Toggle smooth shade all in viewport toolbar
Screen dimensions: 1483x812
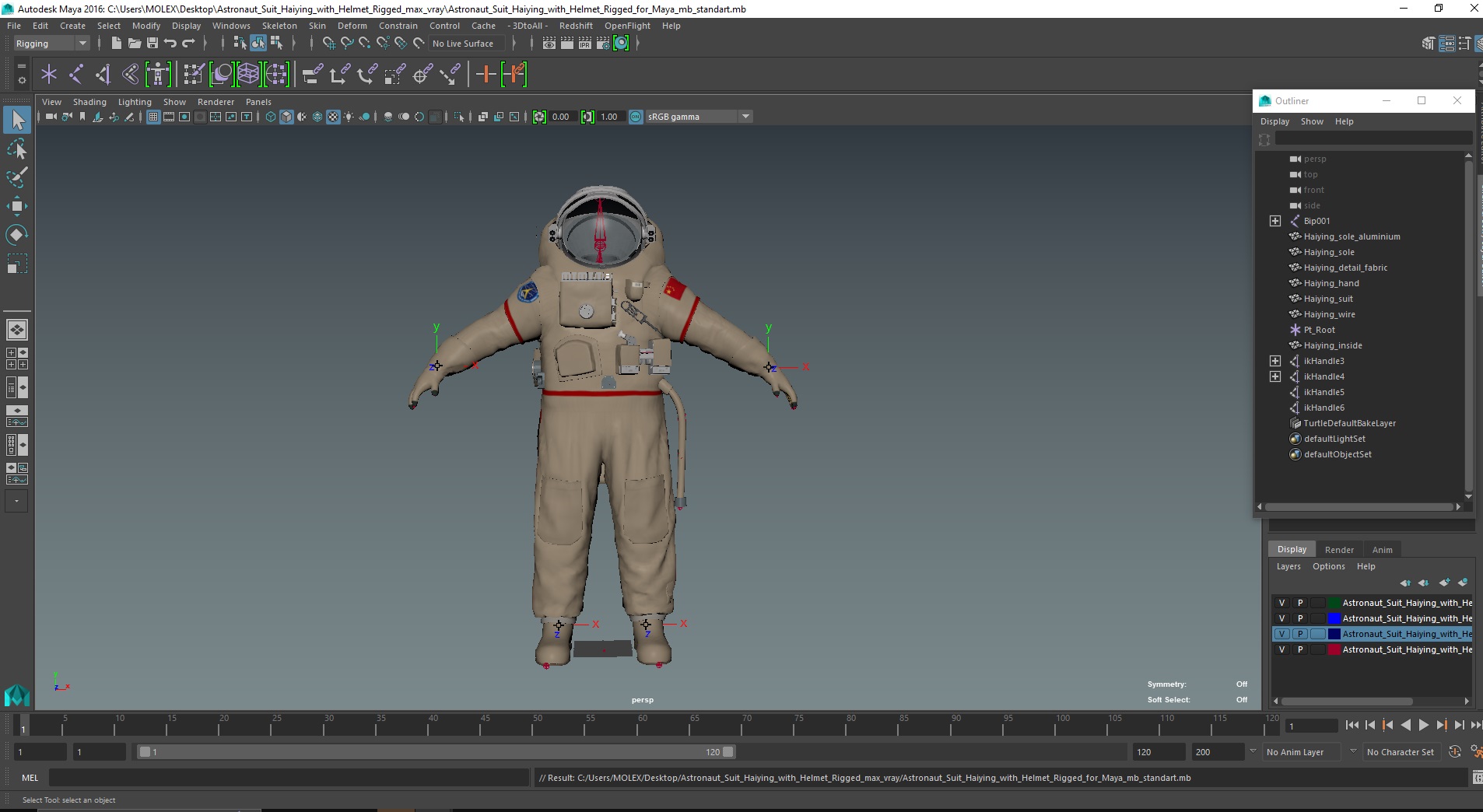click(286, 117)
